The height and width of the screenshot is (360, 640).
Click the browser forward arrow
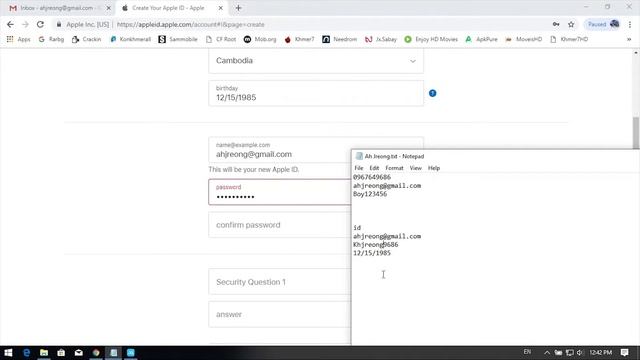[x=25, y=24]
